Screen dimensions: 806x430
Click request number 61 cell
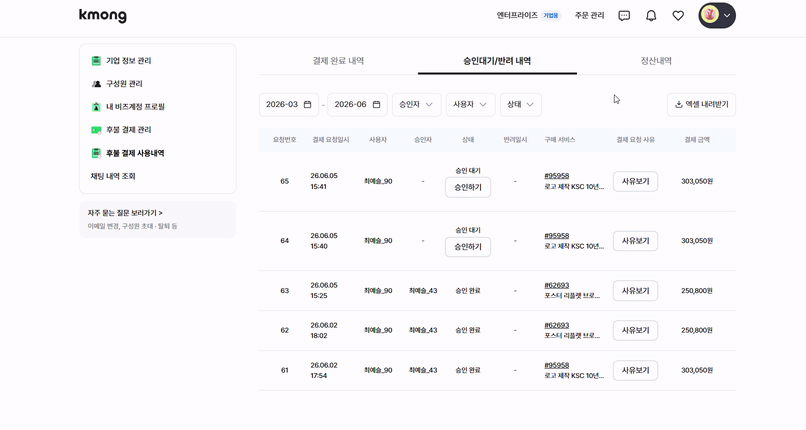(x=285, y=370)
